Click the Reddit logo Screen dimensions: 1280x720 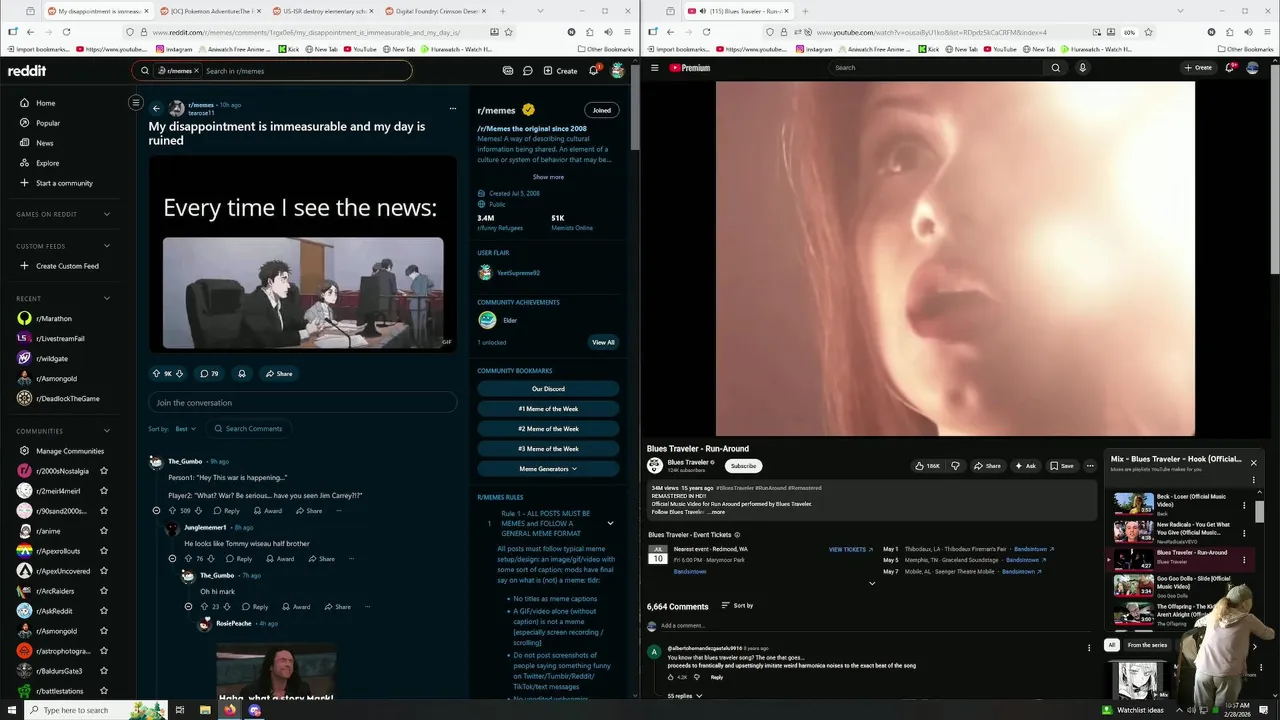point(27,71)
